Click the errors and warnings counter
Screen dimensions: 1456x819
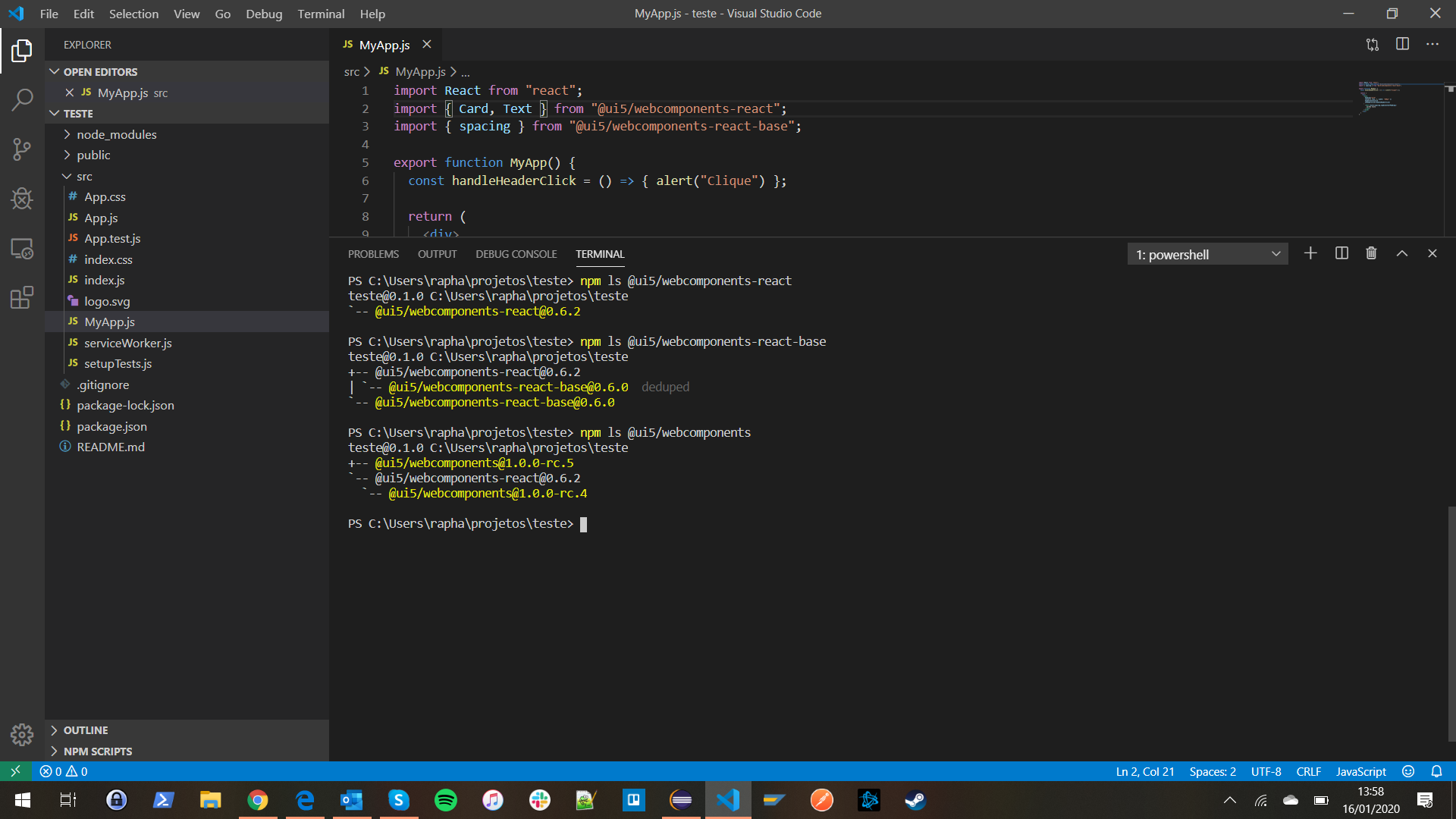(64, 771)
